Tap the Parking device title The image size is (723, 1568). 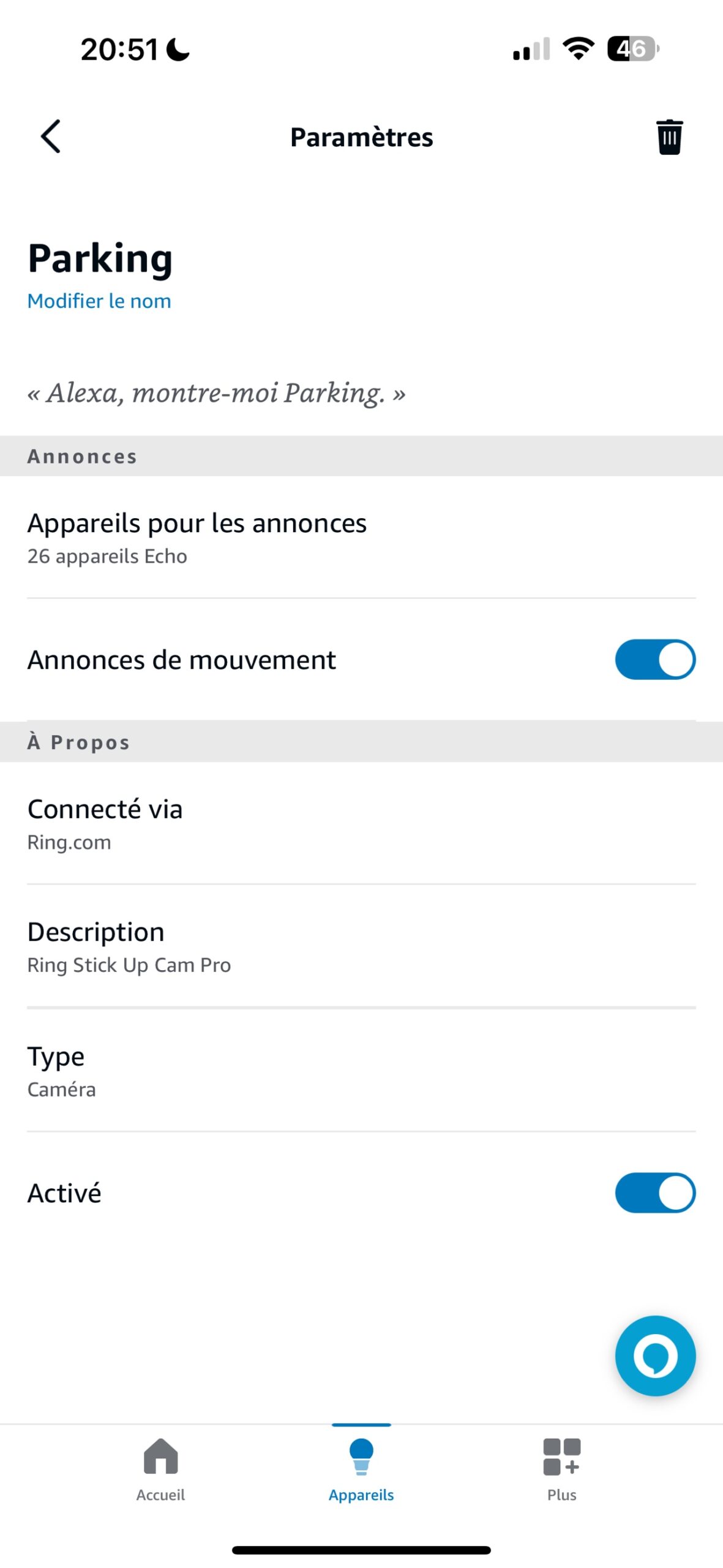coord(100,258)
